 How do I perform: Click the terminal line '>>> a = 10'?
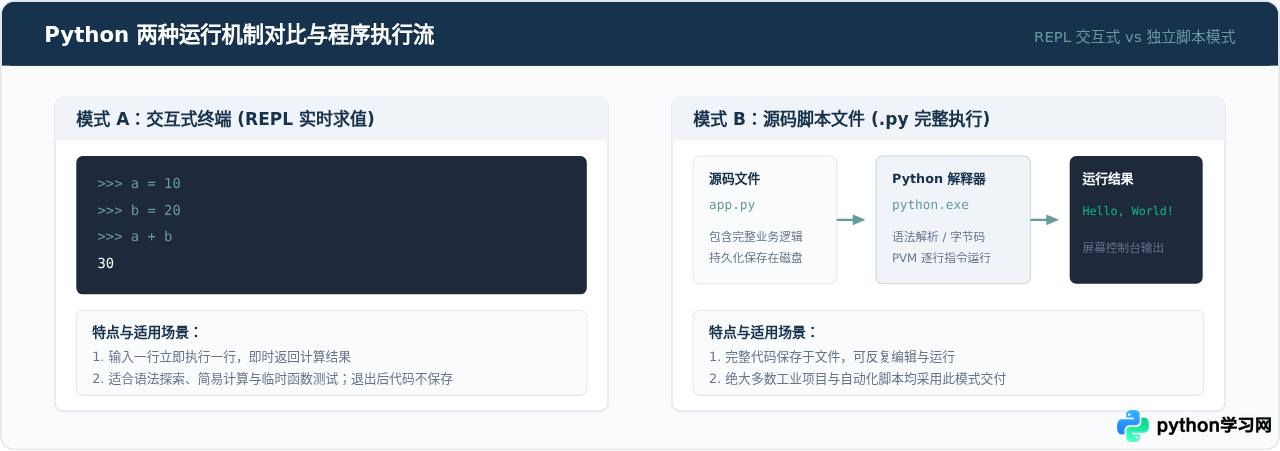pyautogui.click(x=139, y=184)
